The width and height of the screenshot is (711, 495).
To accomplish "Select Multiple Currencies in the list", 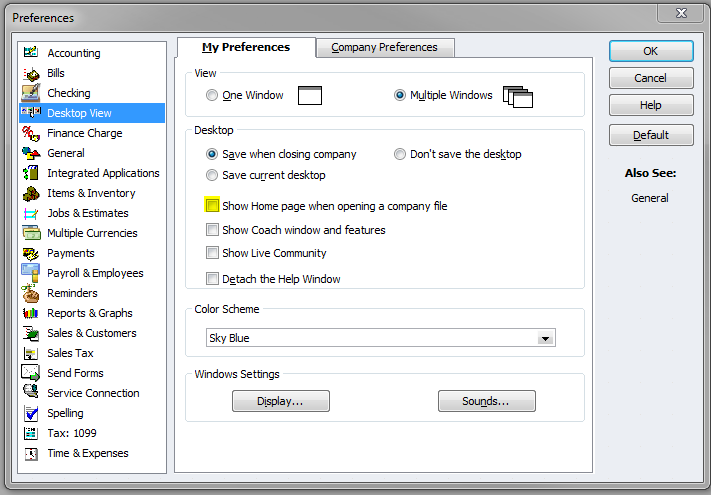I will tap(92, 233).
